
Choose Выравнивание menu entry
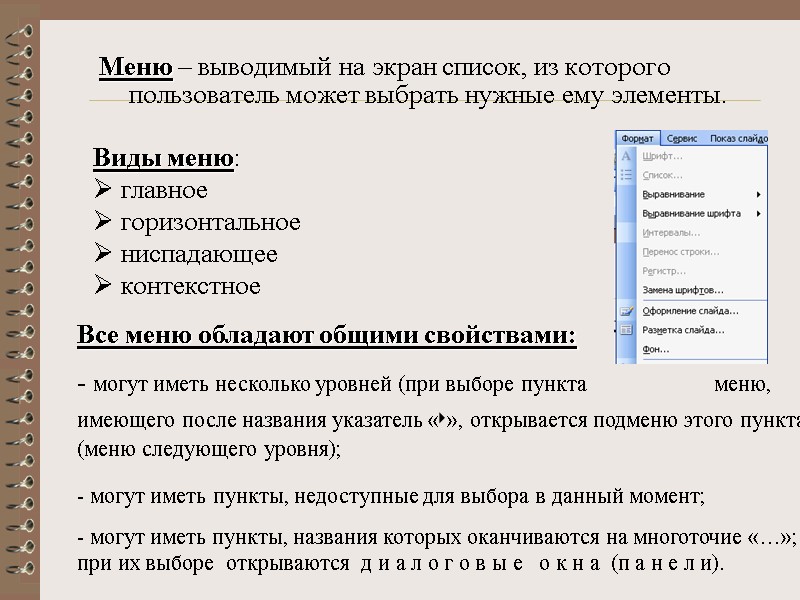673,194
